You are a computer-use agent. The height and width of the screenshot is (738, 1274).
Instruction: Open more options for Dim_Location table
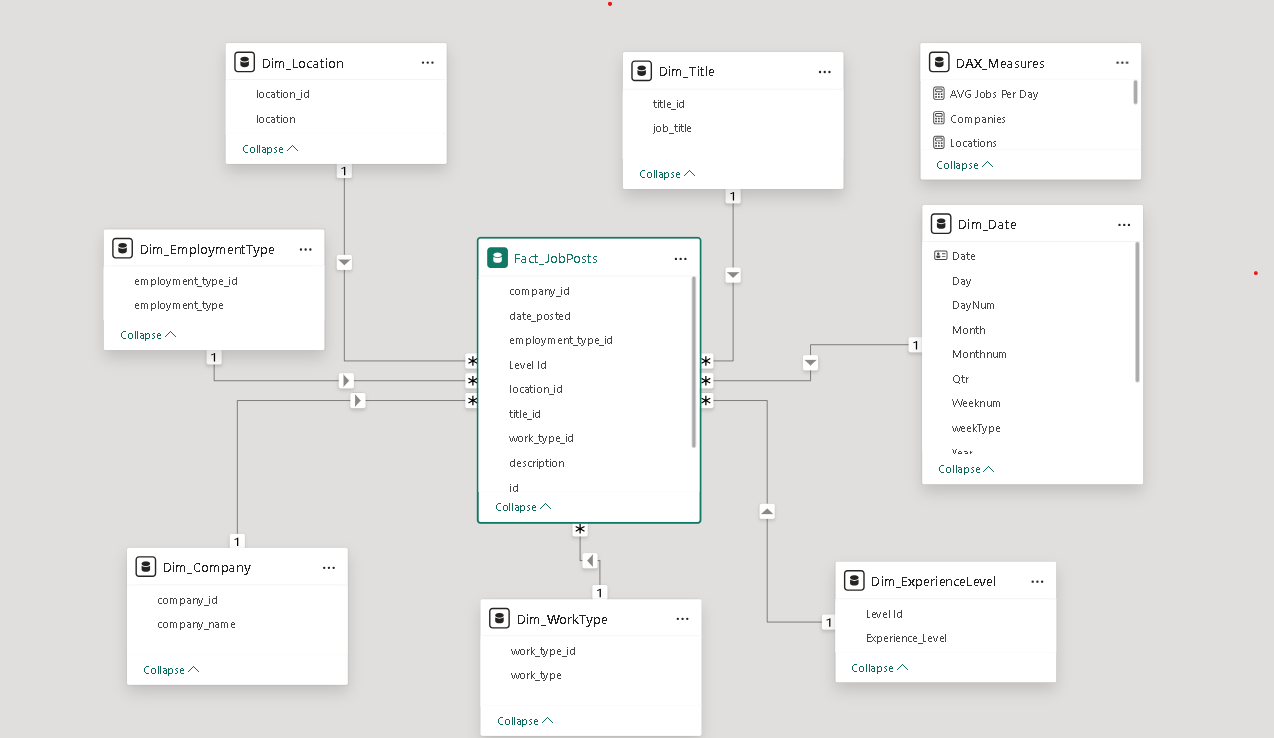(428, 62)
